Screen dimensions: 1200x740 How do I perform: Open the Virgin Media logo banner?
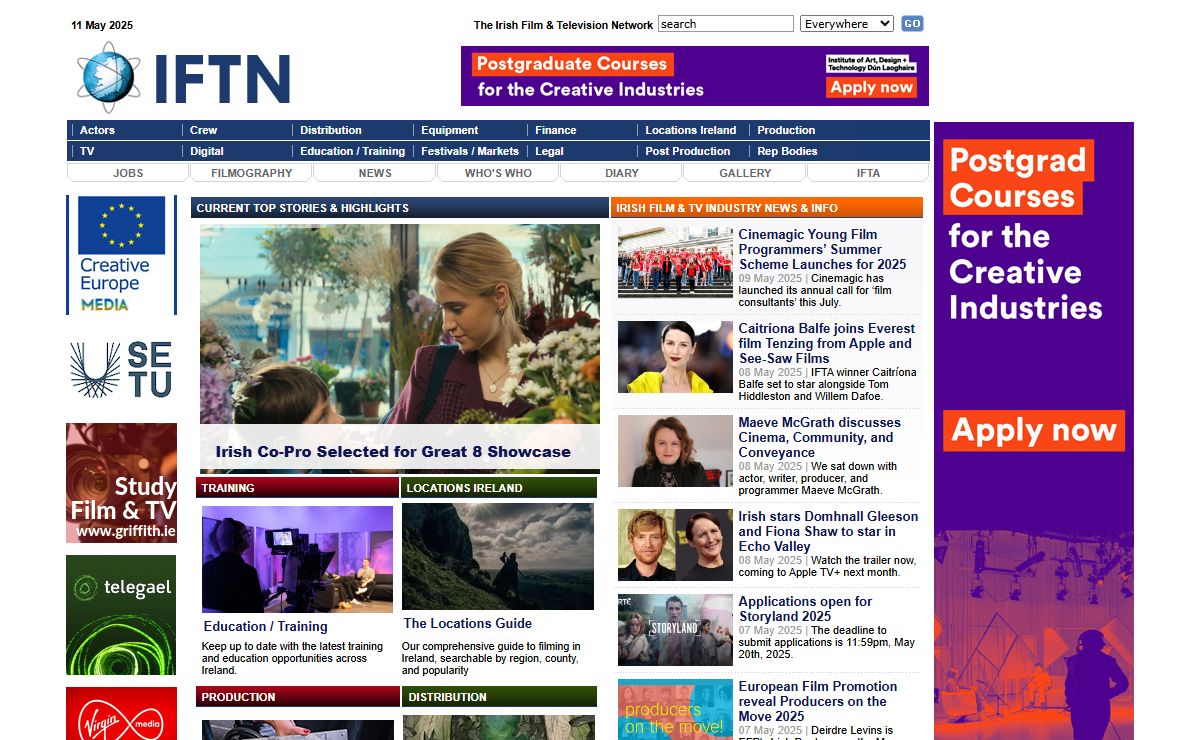[x=121, y=714]
